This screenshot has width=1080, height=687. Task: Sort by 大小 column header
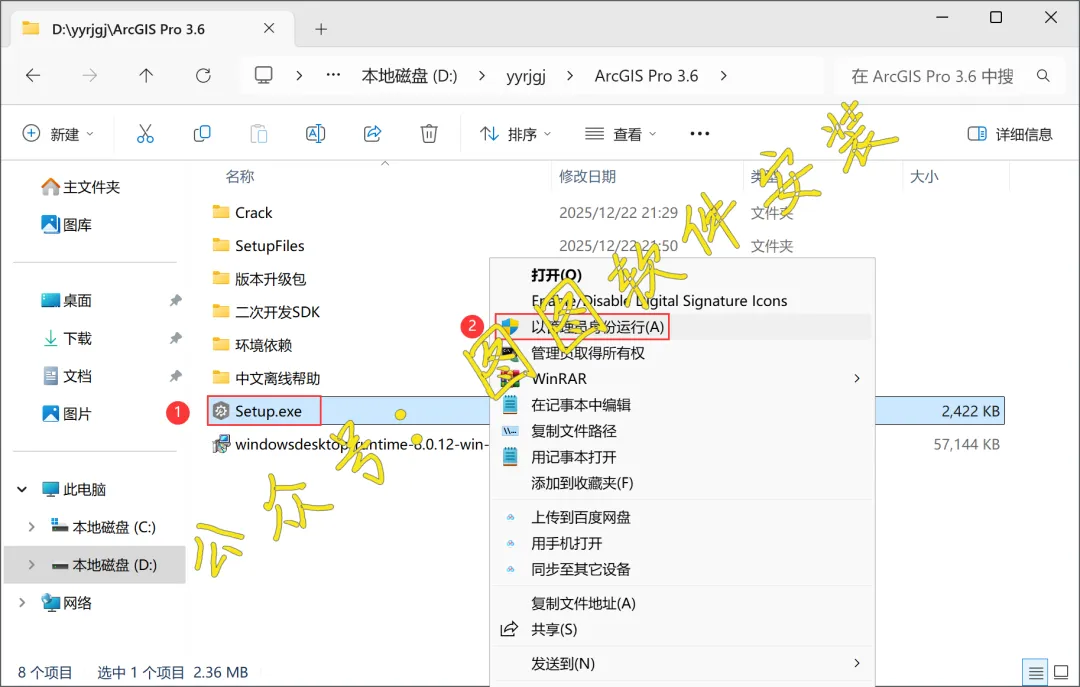point(924,176)
